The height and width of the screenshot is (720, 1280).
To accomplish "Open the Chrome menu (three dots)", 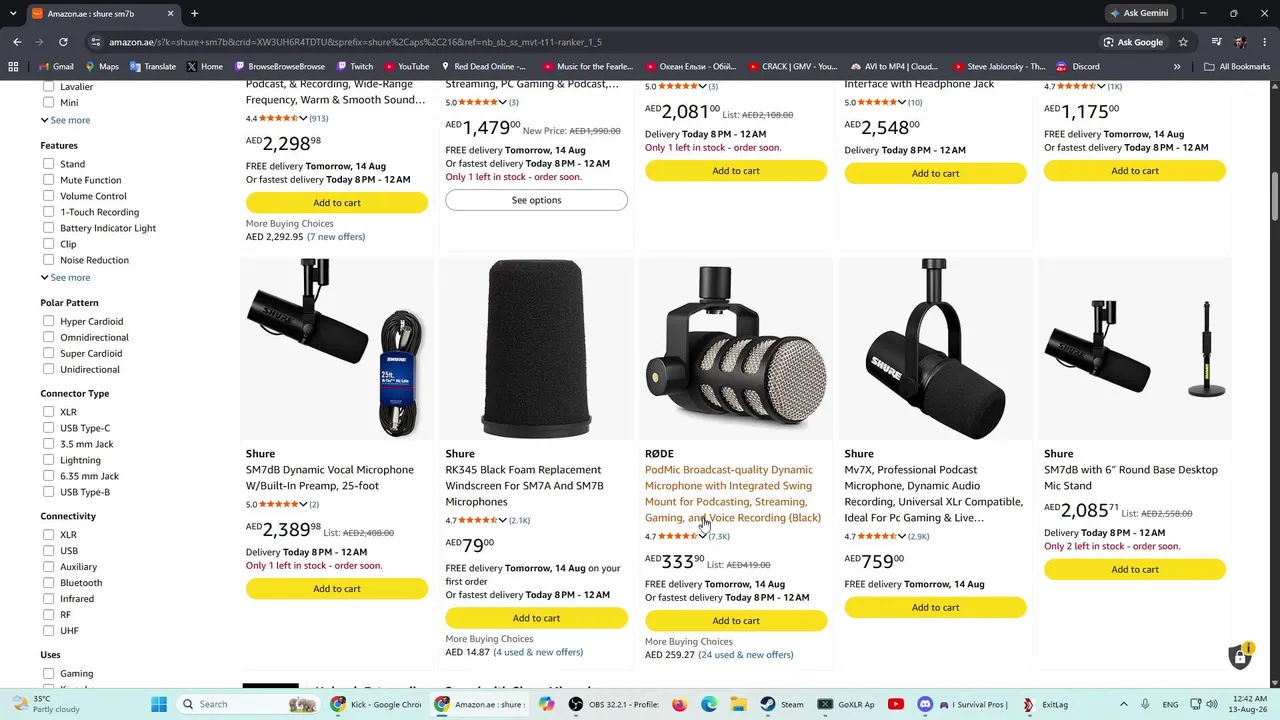I will [x=1263, y=42].
